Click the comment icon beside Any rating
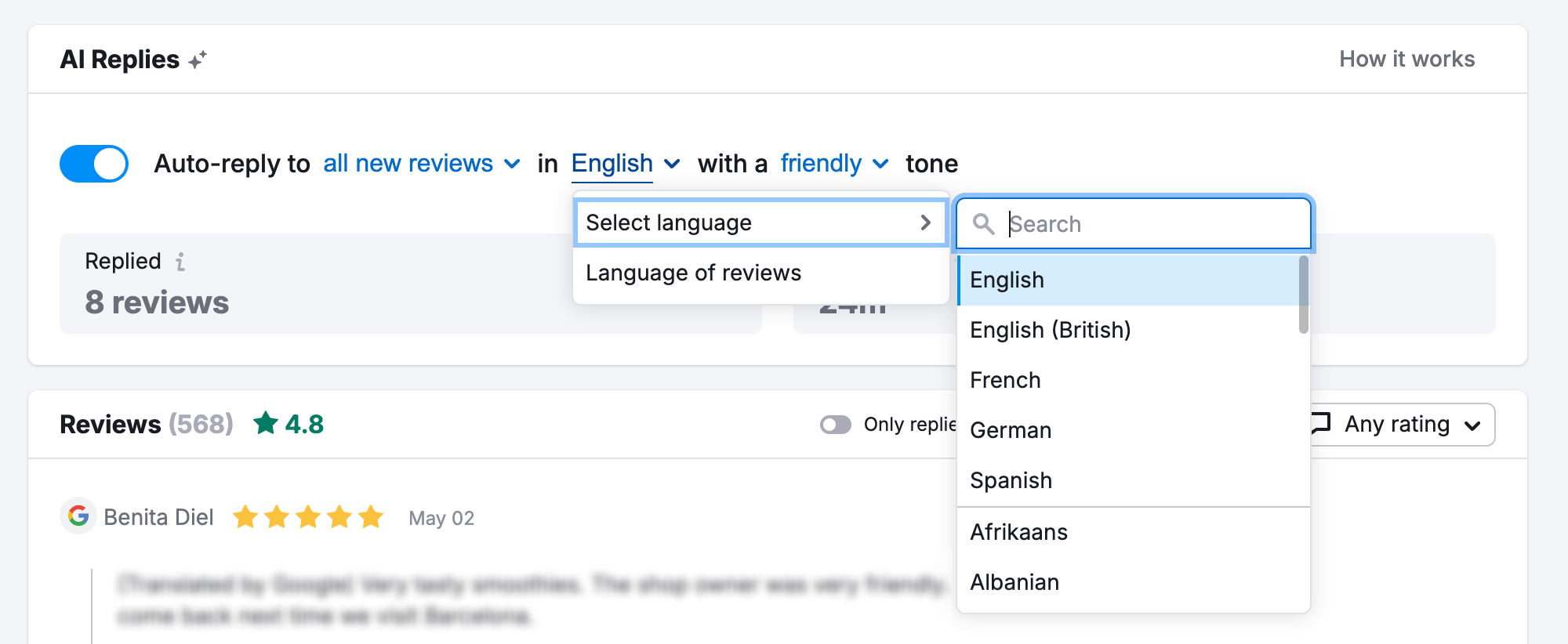Screen dimensions: 1568x644 1321,424
